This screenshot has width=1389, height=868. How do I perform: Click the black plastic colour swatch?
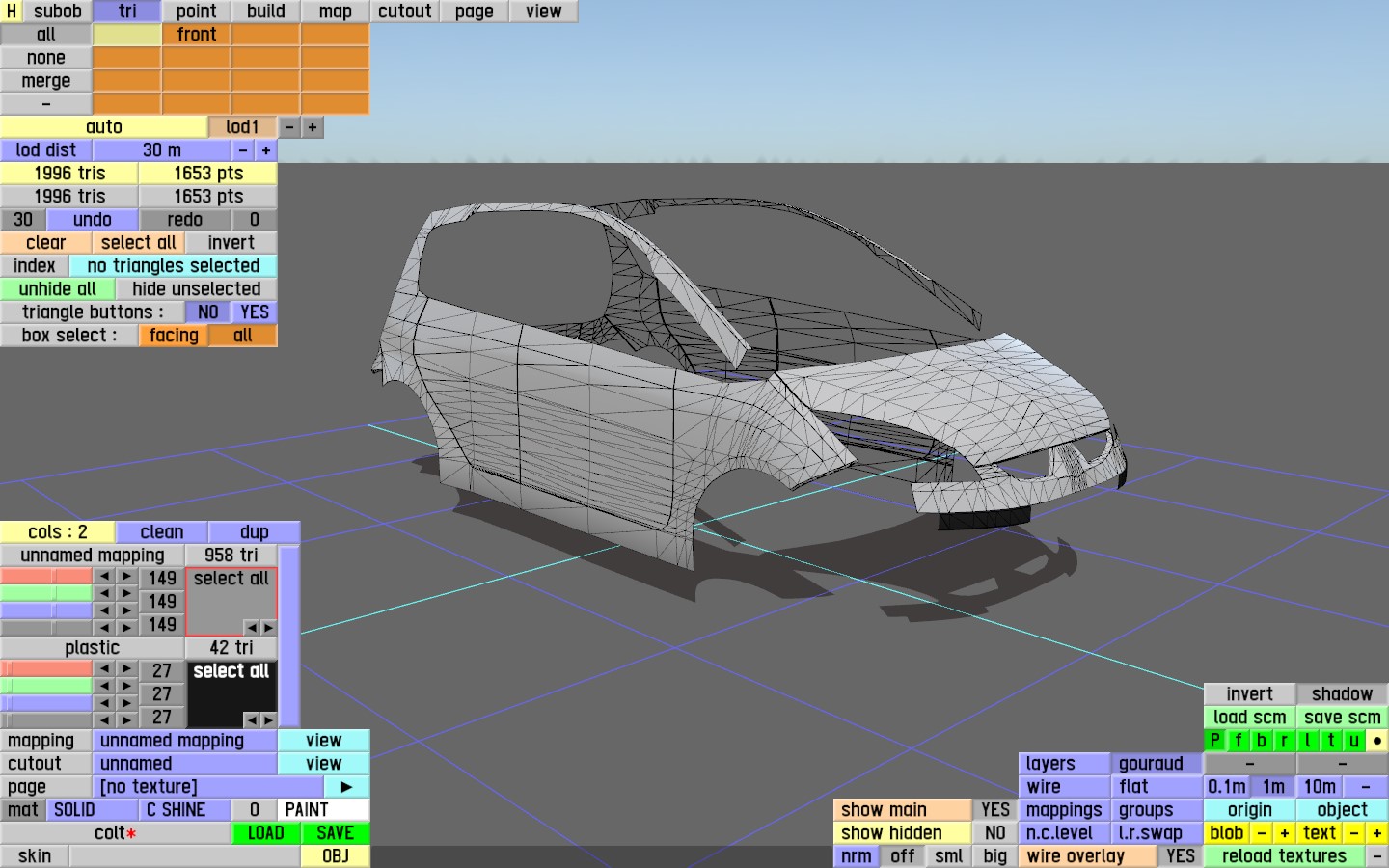point(231,694)
